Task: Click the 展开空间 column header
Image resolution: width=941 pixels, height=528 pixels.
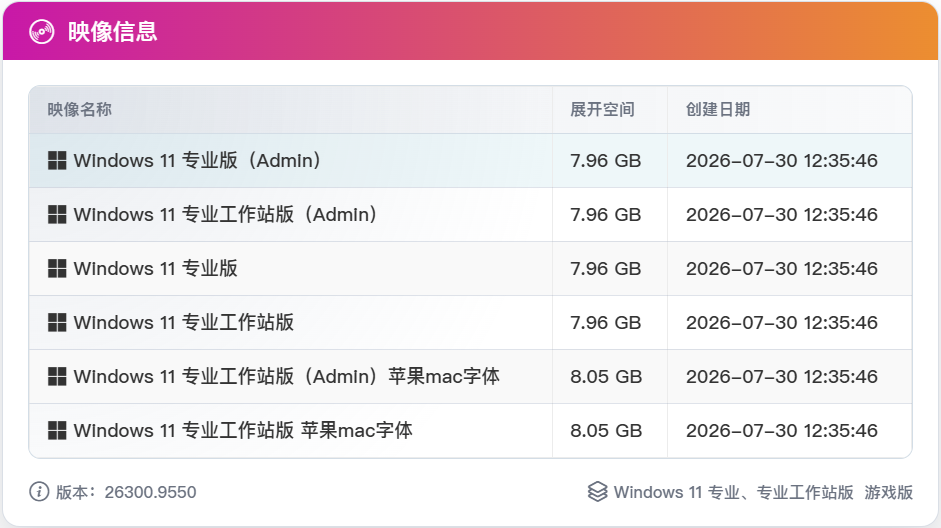Action: click(x=602, y=109)
